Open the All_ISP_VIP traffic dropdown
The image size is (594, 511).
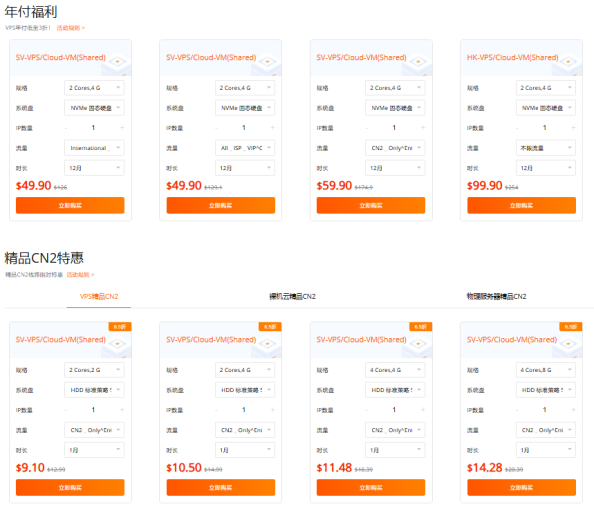[x=245, y=148]
